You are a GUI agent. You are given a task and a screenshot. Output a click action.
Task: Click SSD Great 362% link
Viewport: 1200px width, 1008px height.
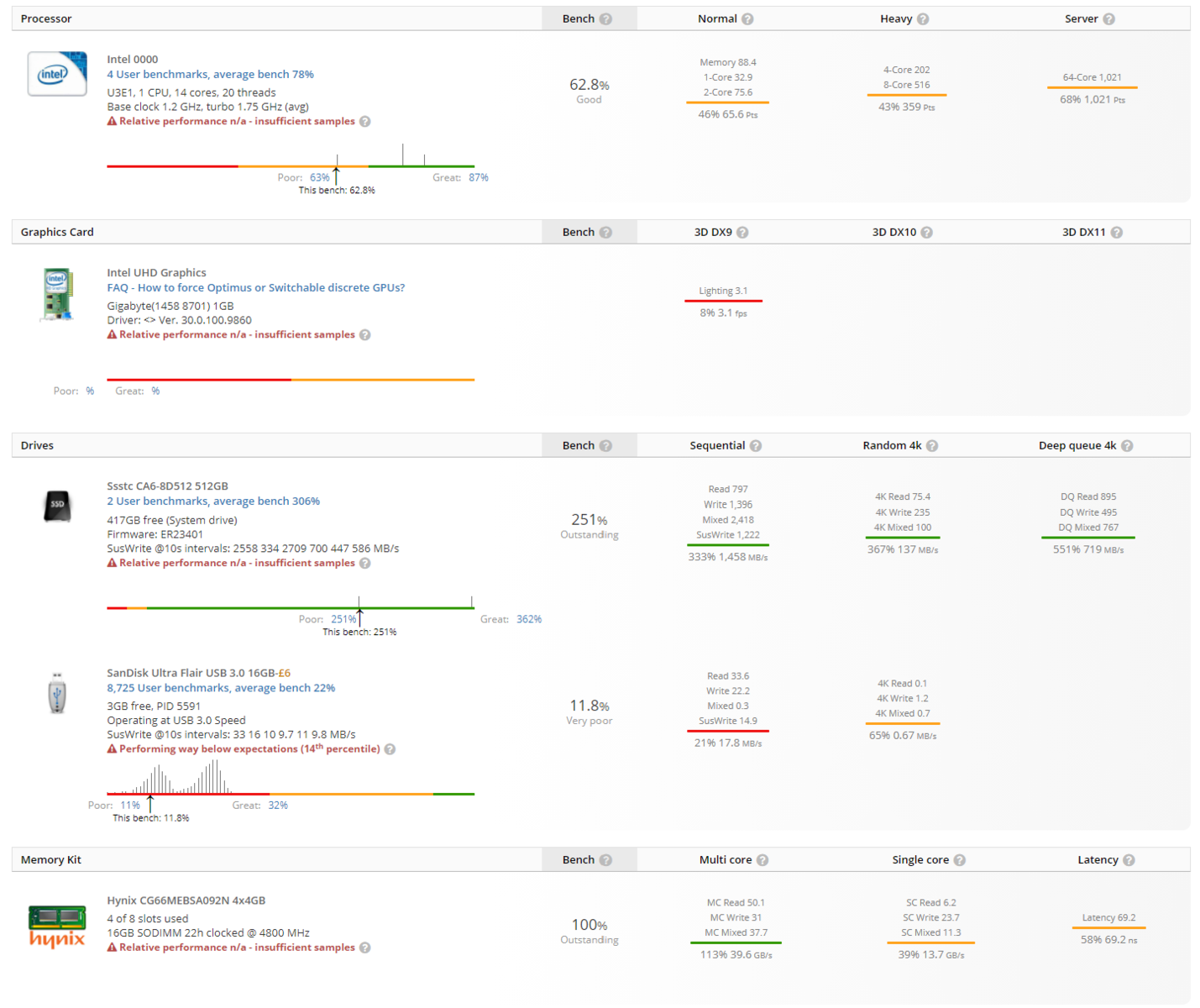click(x=529, y=620)
